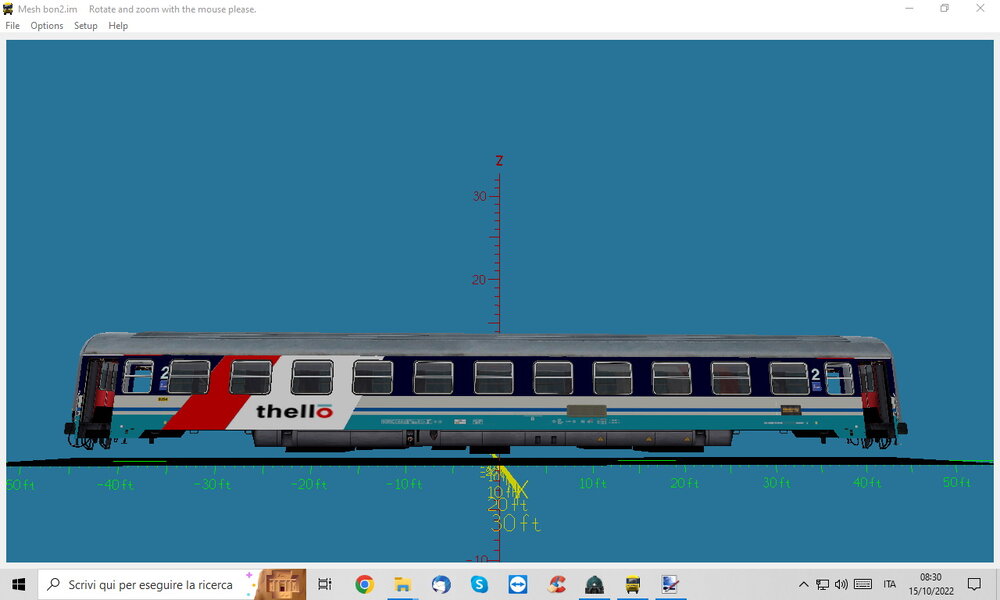Switch the ITA input language
Screen dimensions: 1000x600
click(890, 584)
